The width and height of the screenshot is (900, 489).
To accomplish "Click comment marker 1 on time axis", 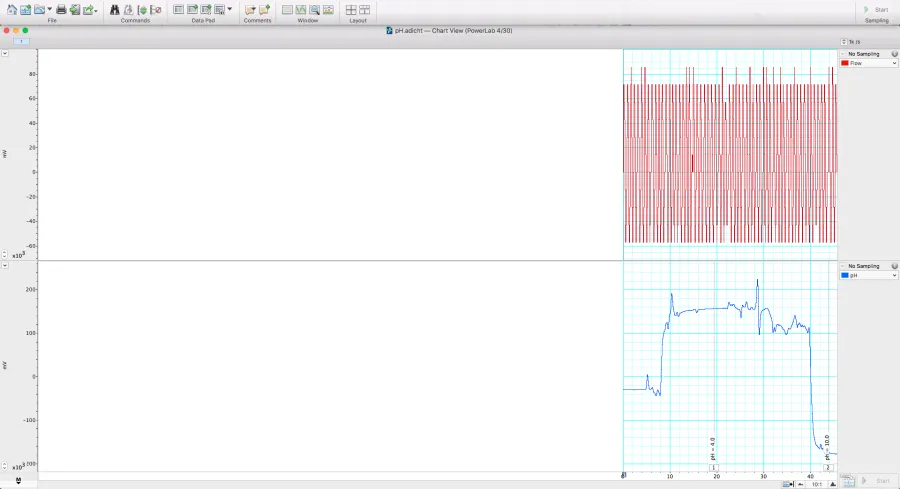I will coord(713,468).
